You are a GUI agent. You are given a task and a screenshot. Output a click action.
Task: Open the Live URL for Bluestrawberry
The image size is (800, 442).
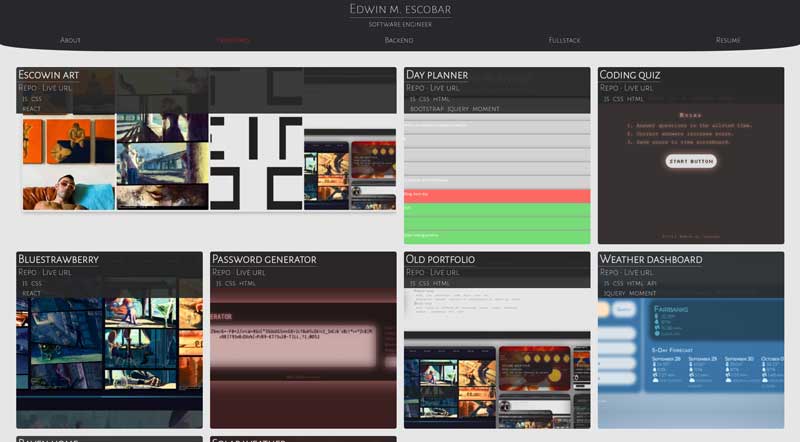point(57,272)
